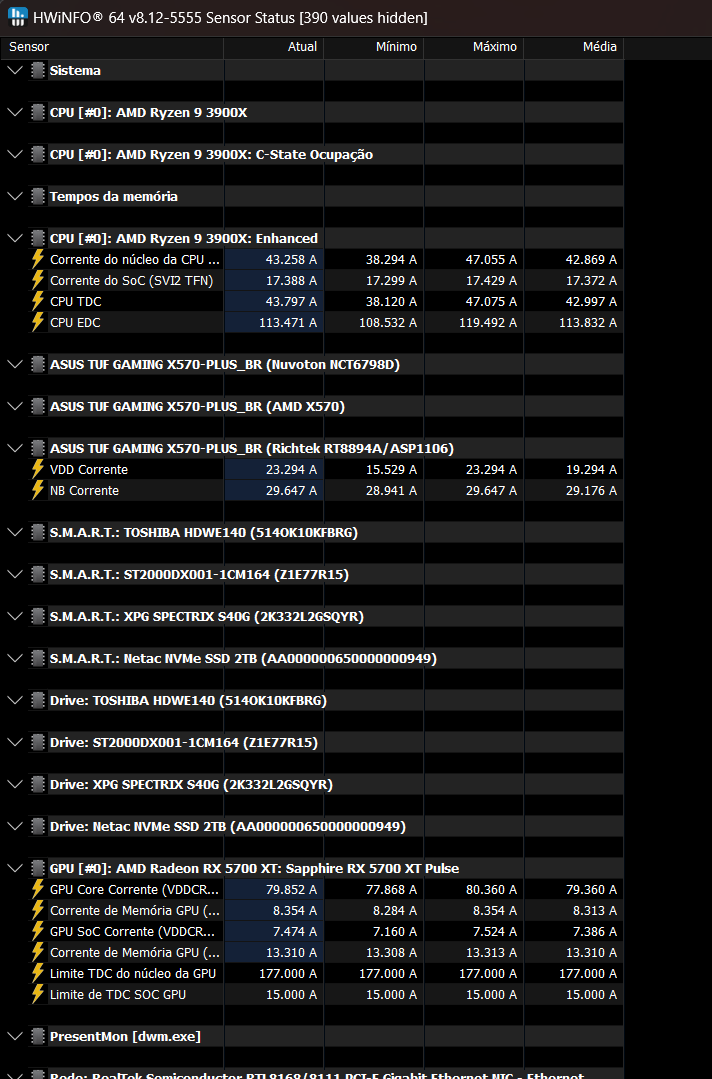
Task: Collapse the Drive: ST2000DX001 chevron
Action: tap(15, 742)
